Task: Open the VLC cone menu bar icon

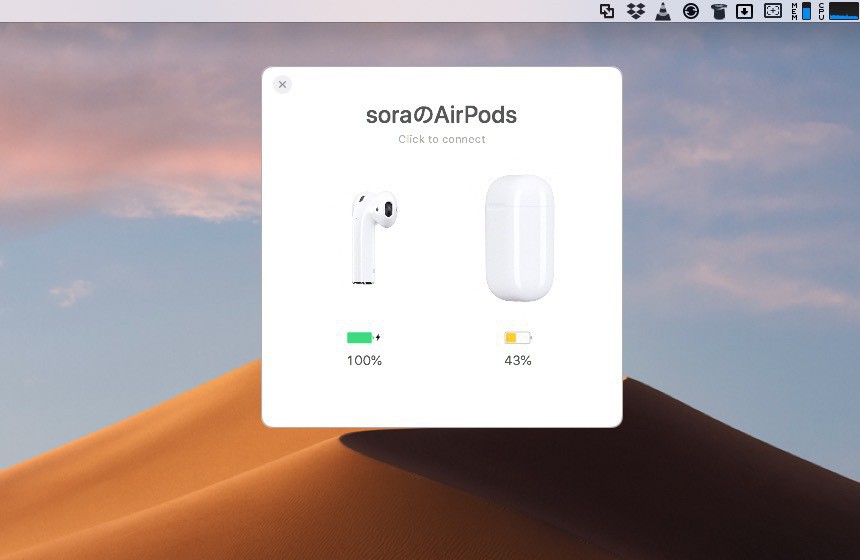Action: click(663, 11)
